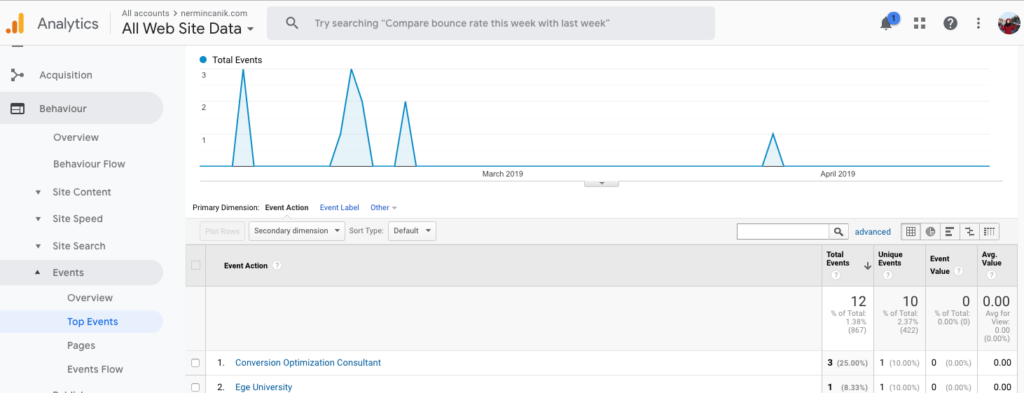Switch to the Pivot view

point(989,231)
